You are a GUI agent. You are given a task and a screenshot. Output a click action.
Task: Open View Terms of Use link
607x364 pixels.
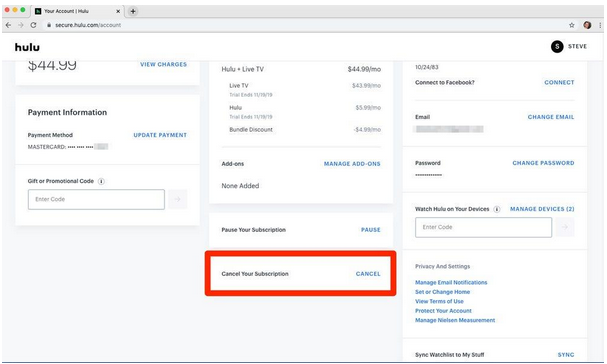[x=439, y=301]
